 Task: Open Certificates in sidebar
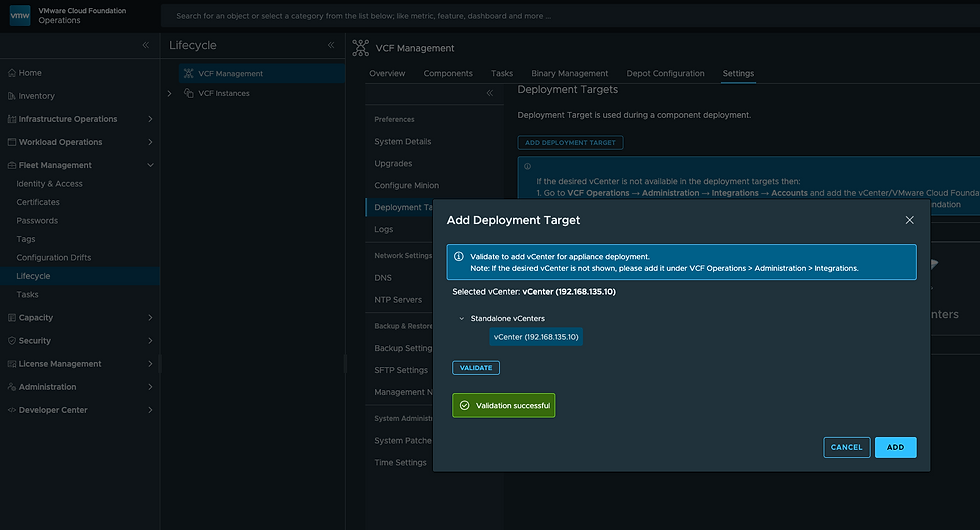pyautogui.click(x=38, y=202)
